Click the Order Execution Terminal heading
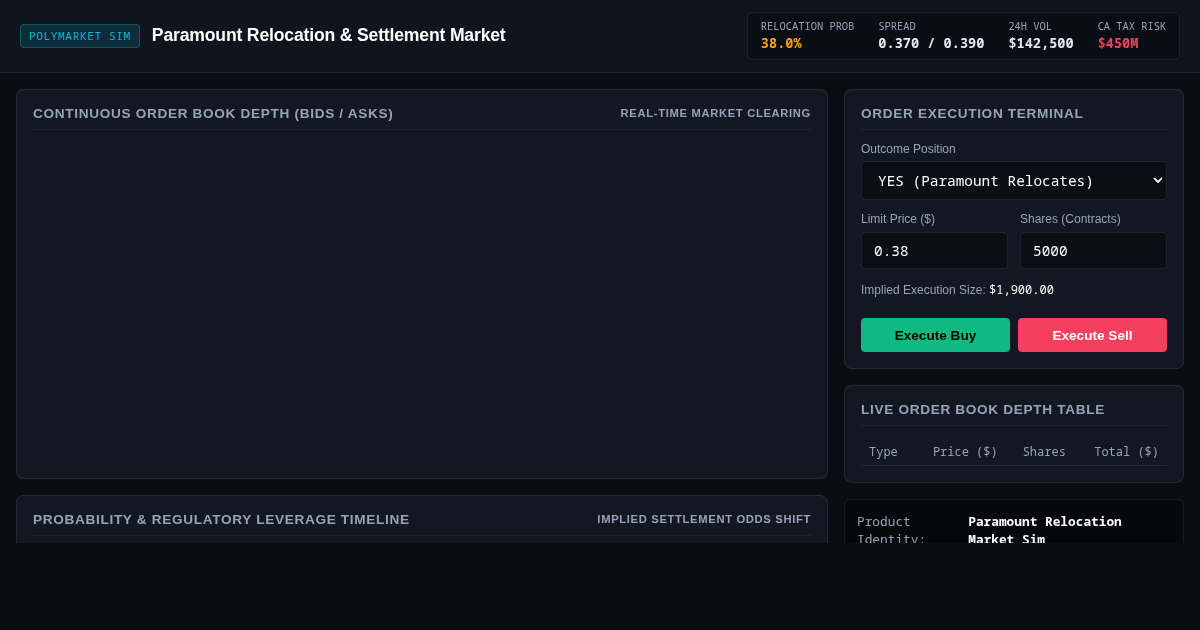The height and width of the screenshot is (630, 1200). tap(972, 113)
